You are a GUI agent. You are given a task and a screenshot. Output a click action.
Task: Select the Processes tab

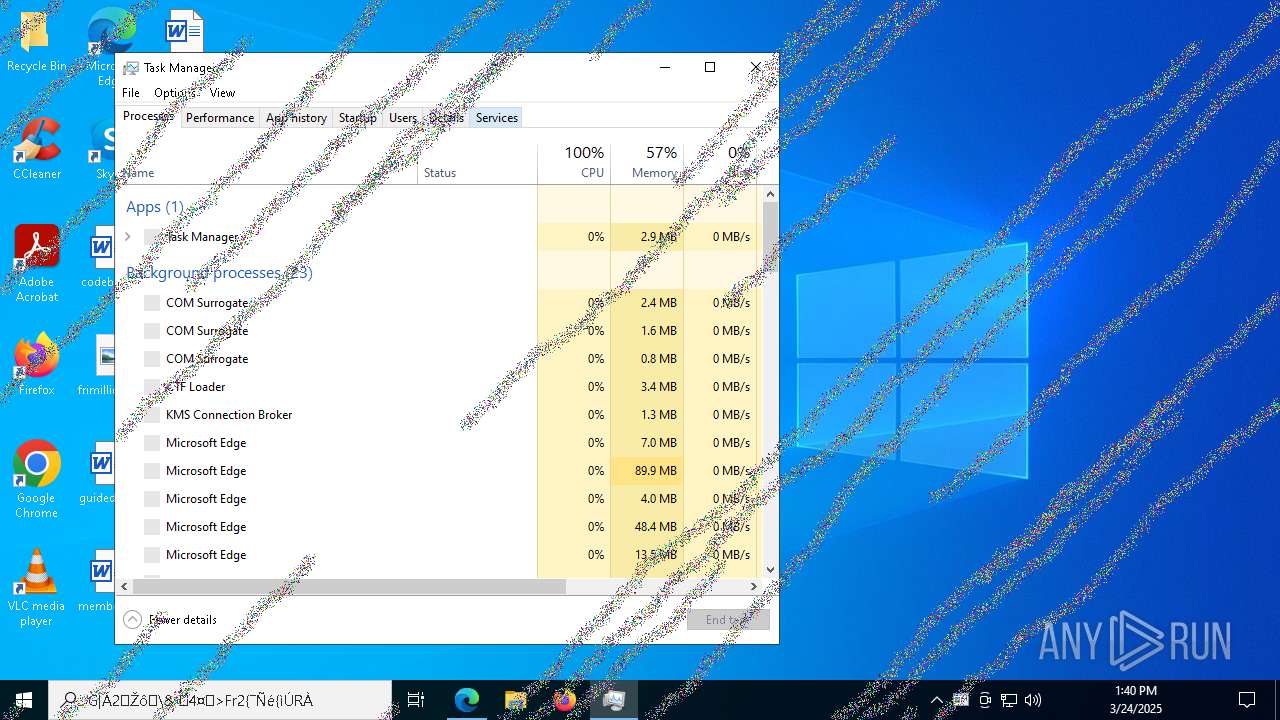[x=149, y=116]
